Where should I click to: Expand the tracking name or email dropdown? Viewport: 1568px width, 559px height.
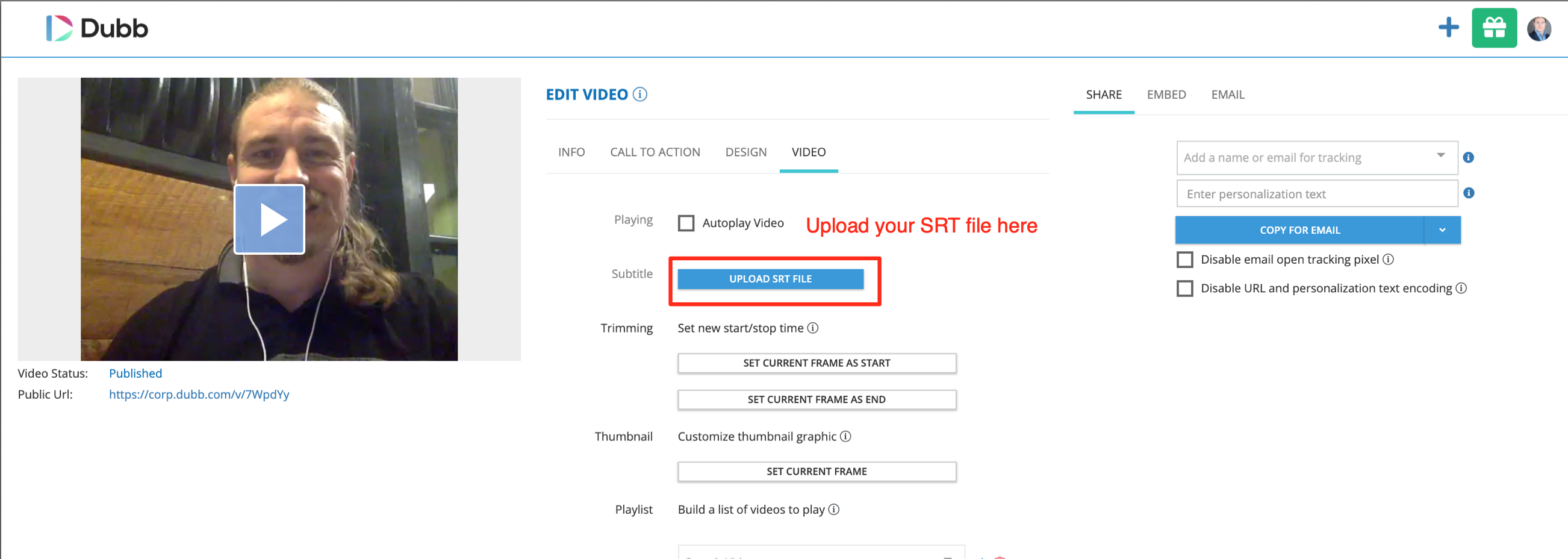1441,155
